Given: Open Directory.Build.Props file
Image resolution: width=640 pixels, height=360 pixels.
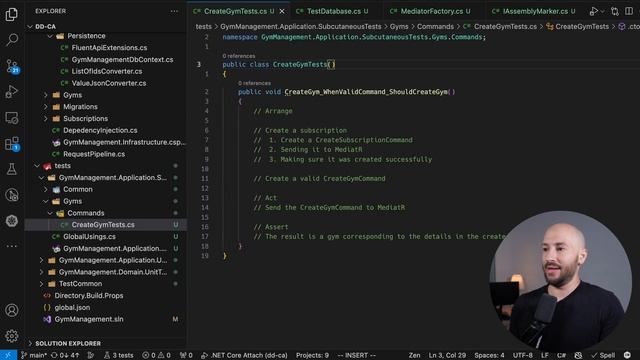Looking at the screenshot, I should (89, 296).
